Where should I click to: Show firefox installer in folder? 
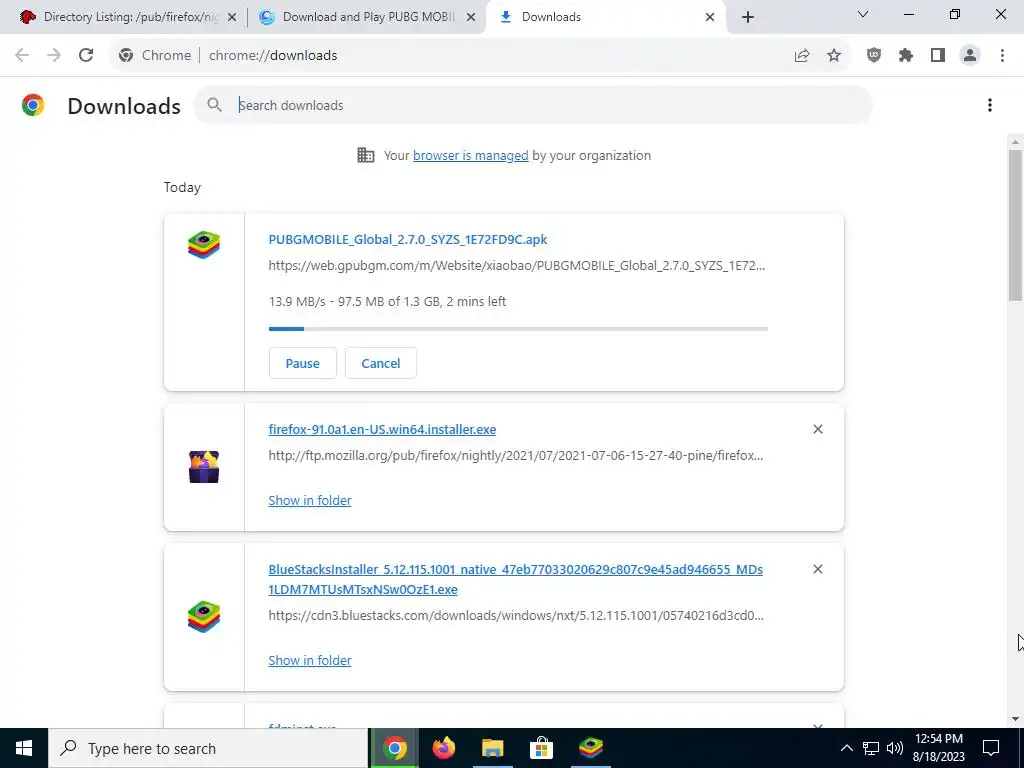(310, 500)
